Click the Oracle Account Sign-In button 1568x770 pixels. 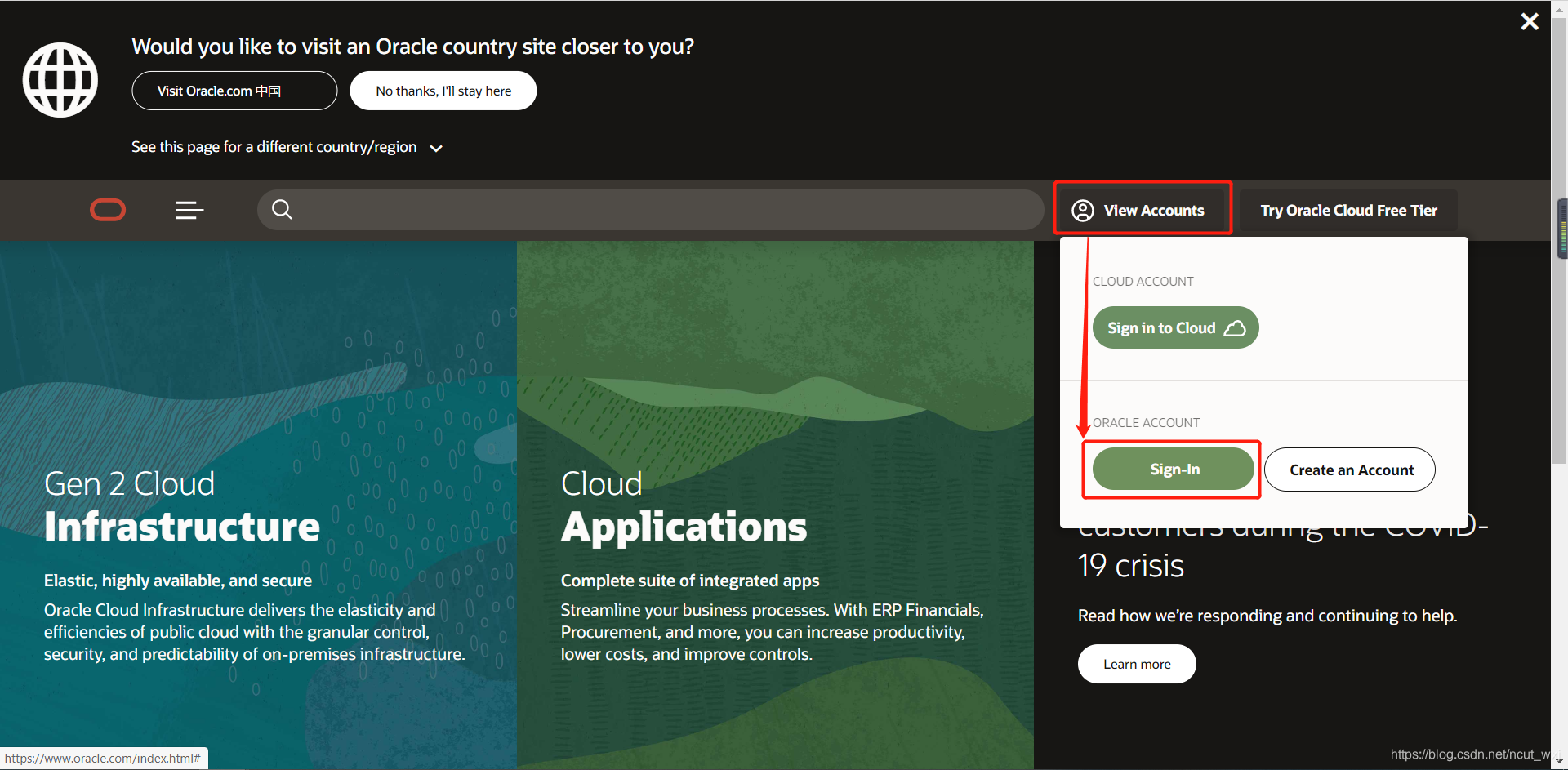pos(1174,469)
